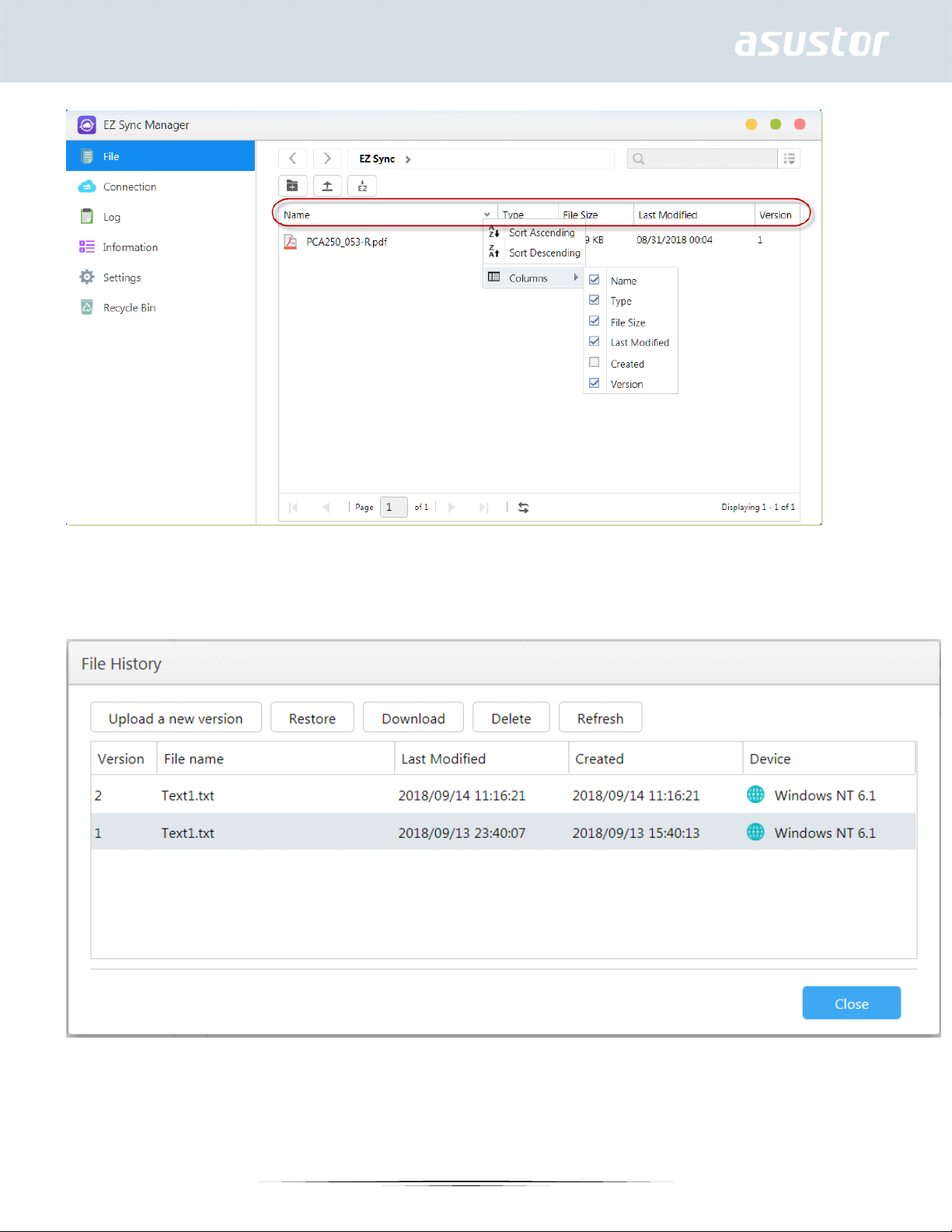Click the Sort Ascending icon
Viewport: 952px width, 1232px height.
[x=493, y=232]
